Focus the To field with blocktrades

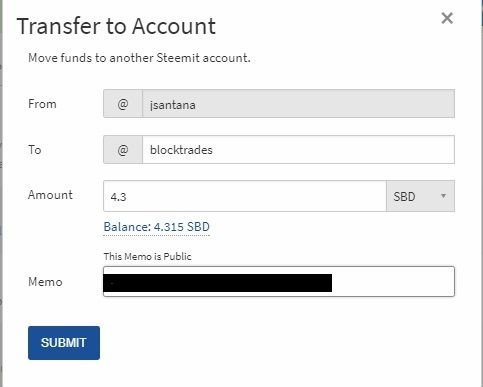[x=298, y=150]
